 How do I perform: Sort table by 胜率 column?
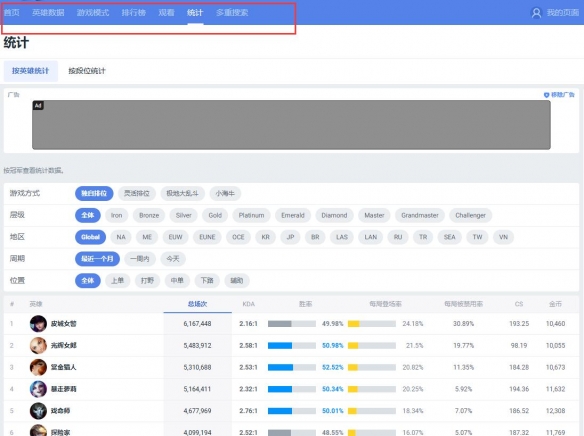click(305, 304)
